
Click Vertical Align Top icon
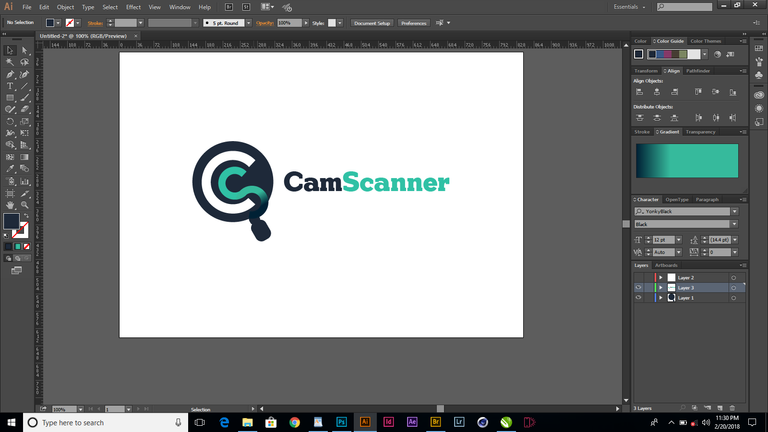coord(698,92)
